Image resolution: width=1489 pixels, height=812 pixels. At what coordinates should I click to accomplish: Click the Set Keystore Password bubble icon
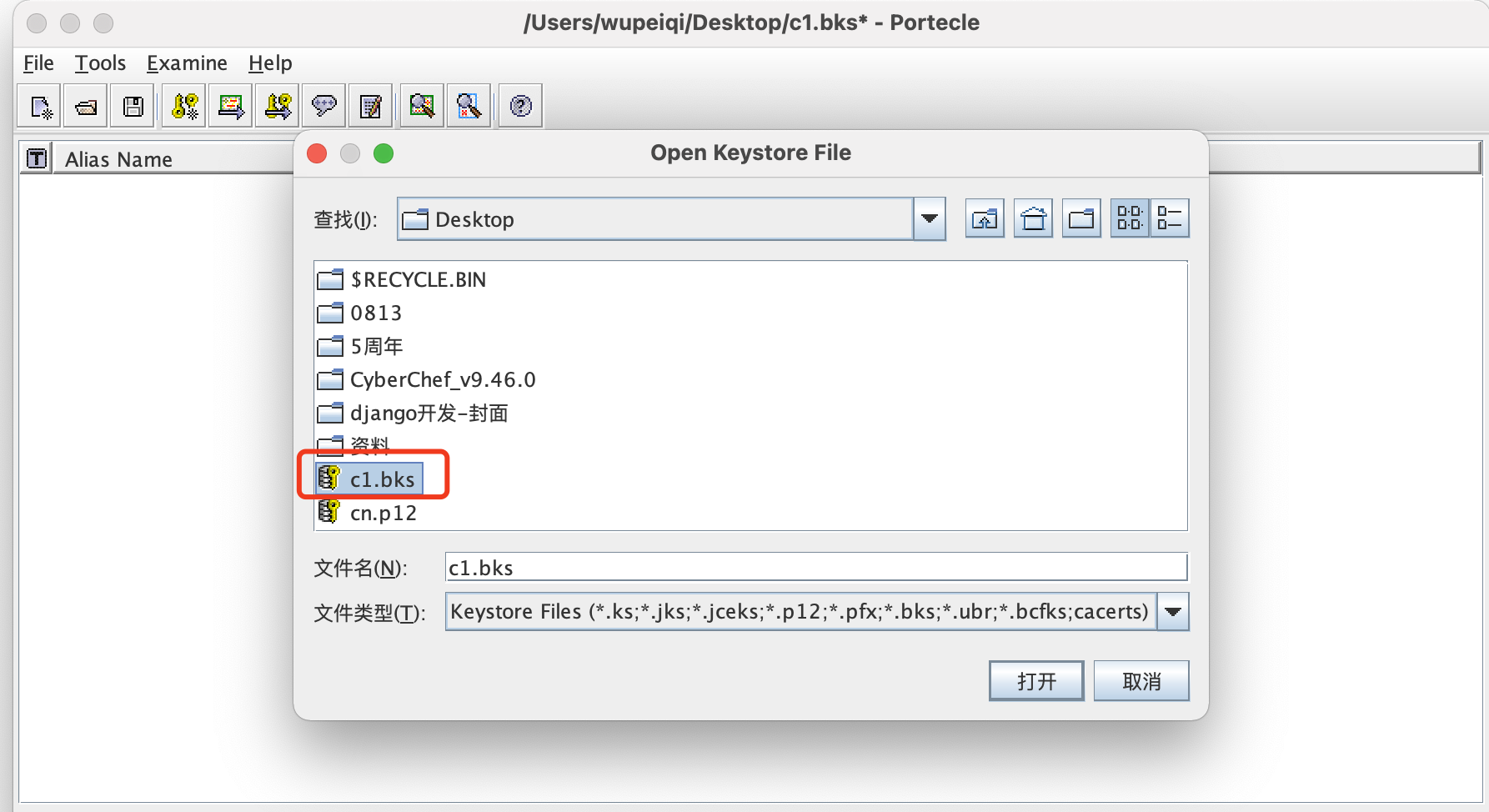[x=324, y=106]
